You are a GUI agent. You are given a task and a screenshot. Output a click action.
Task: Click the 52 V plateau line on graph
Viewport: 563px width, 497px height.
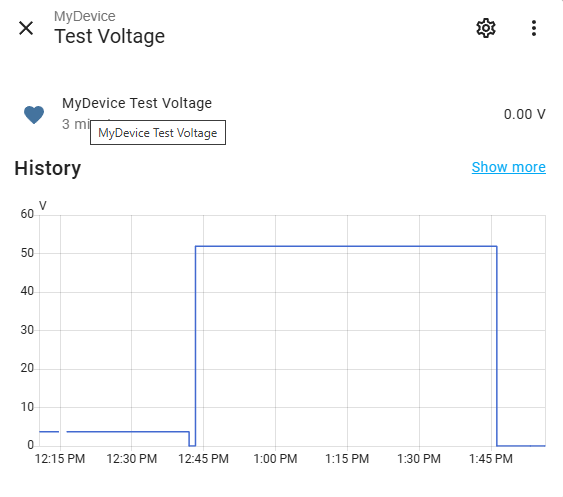[346, 246]
